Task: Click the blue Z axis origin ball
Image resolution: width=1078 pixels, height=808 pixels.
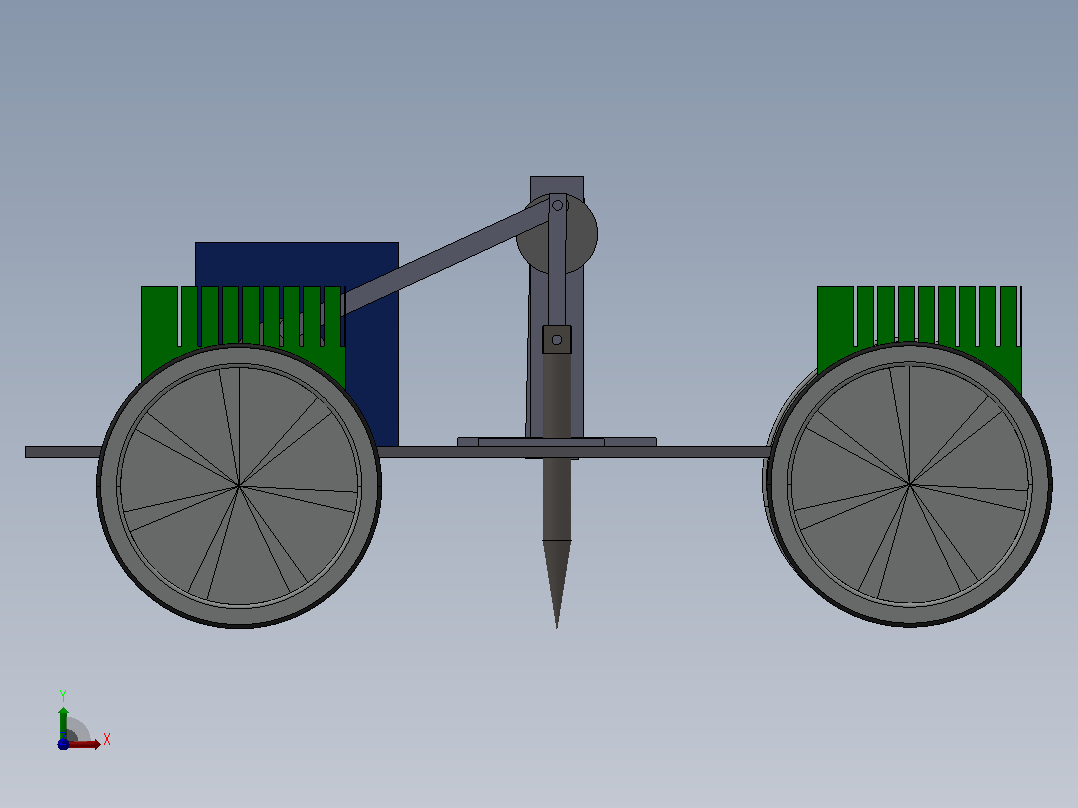Action: (63, 744)
